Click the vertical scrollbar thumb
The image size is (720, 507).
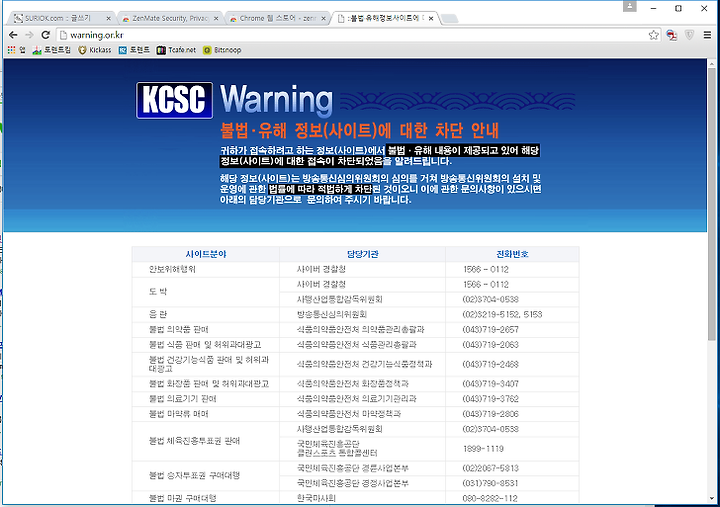point(712,204)
